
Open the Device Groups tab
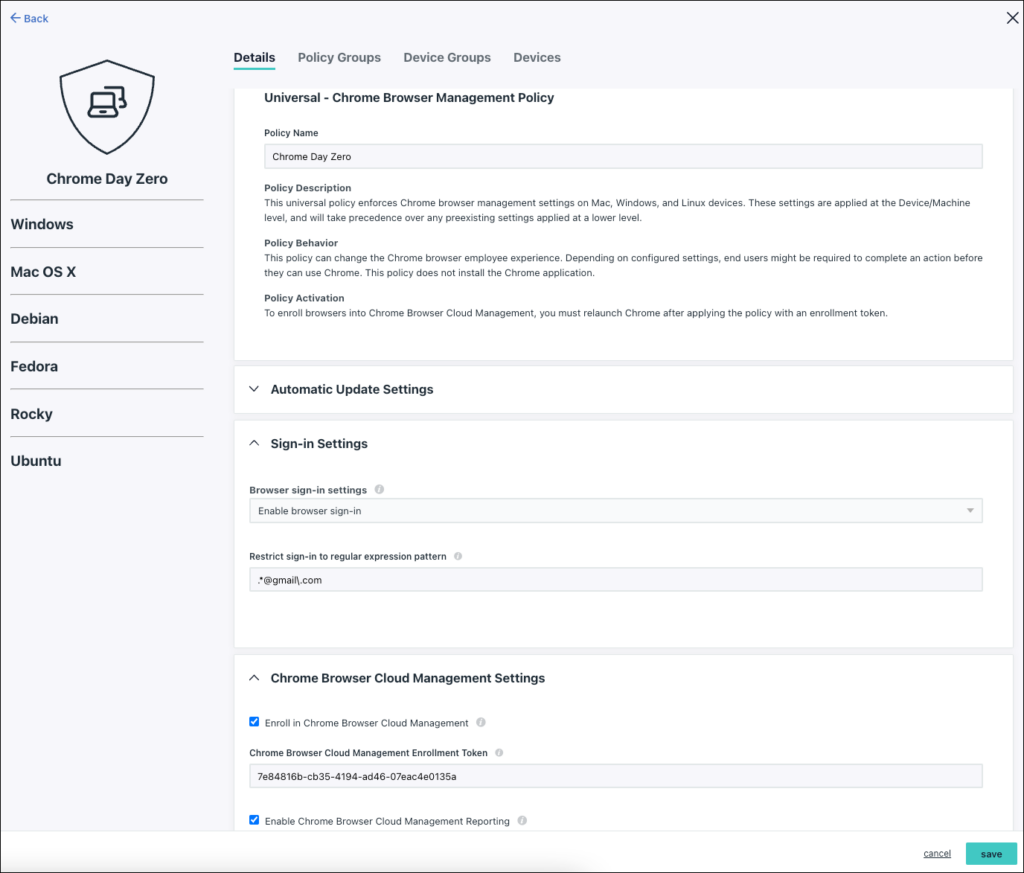447,57
